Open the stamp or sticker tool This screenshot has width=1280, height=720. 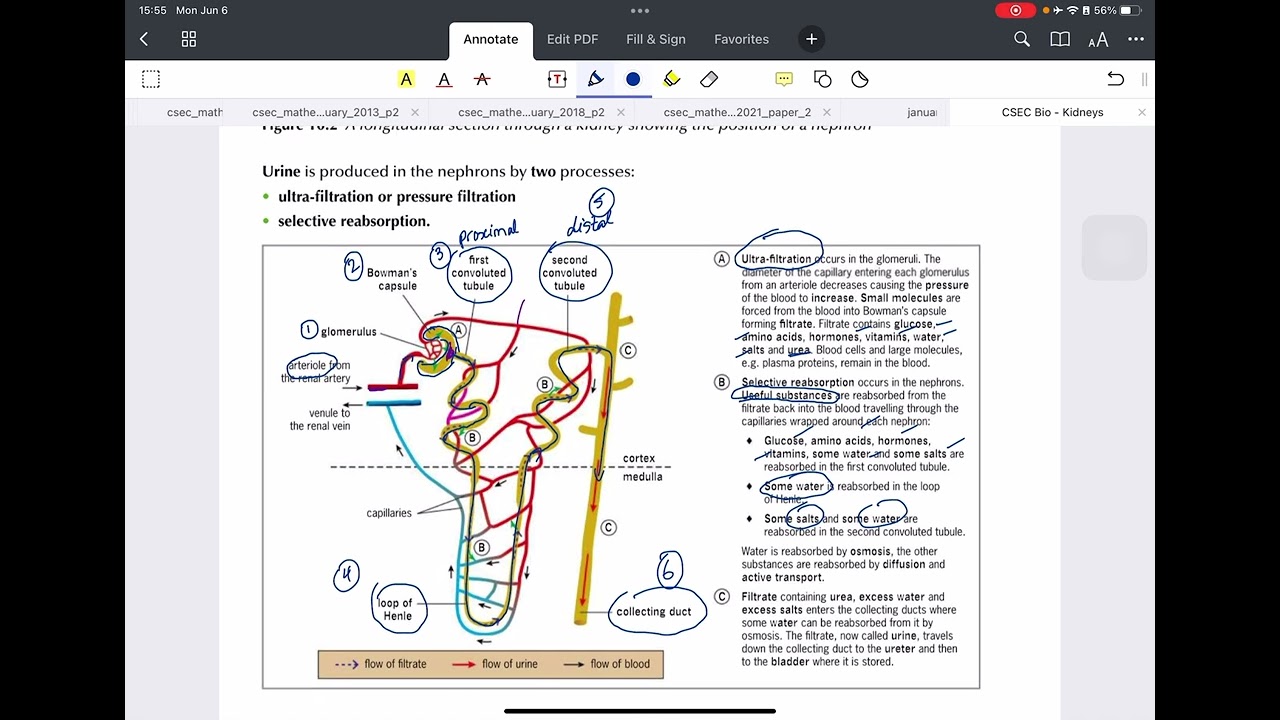coord(860,79)
